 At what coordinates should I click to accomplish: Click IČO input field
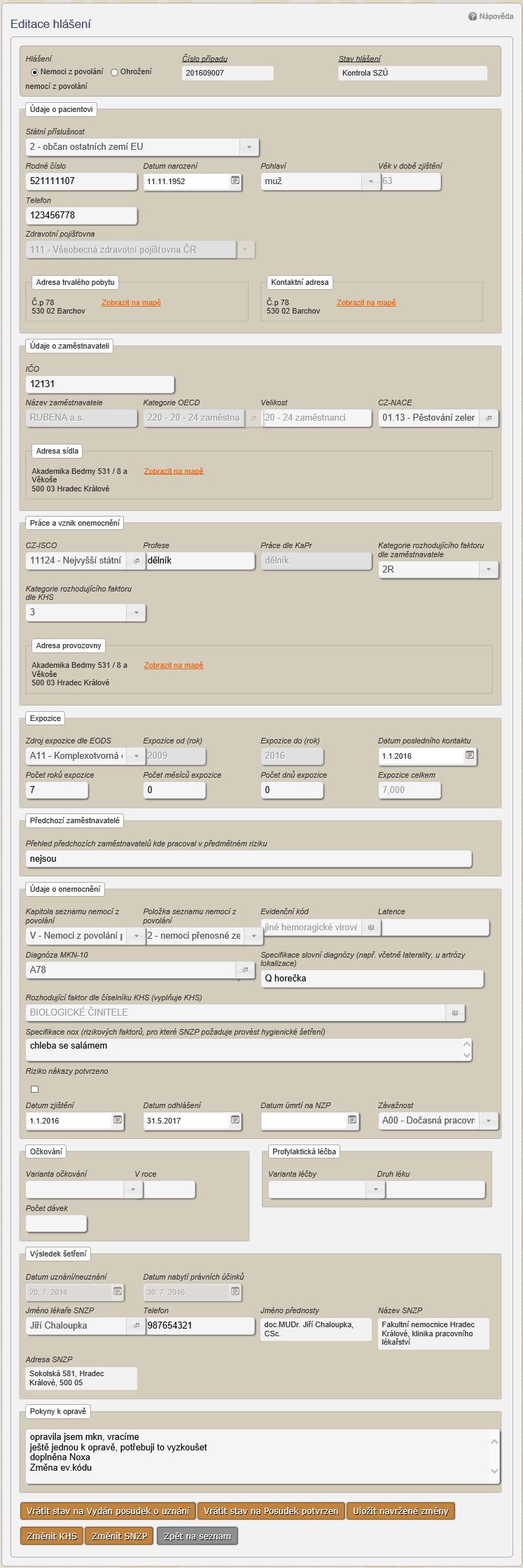coord(100,384)
